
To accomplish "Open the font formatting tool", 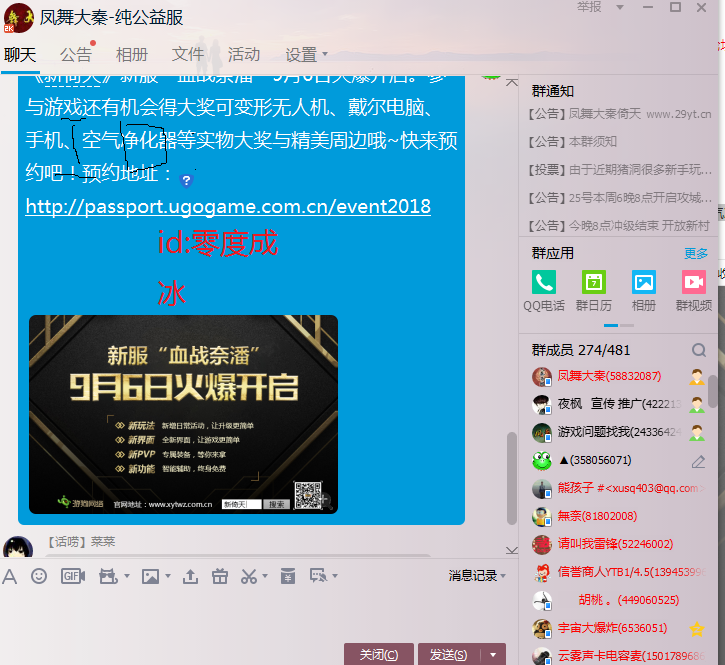I will coord(10,576).
